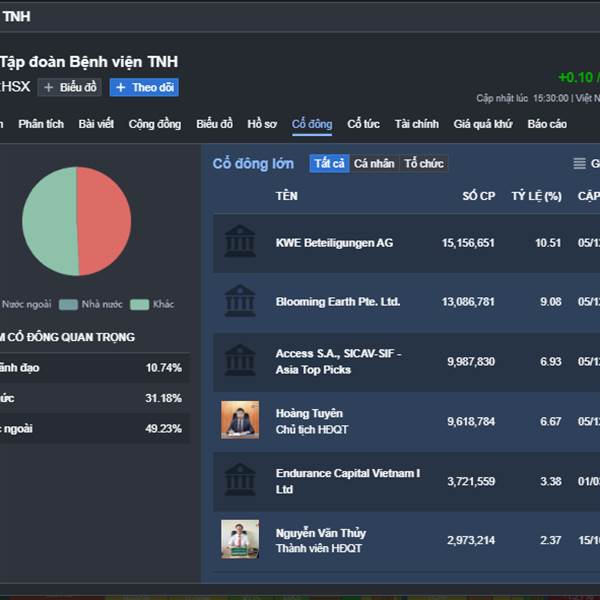This screenshot has width=600, height=600.
Task: Sort by TỶ LỆ (%) column header
Action: 536,196
